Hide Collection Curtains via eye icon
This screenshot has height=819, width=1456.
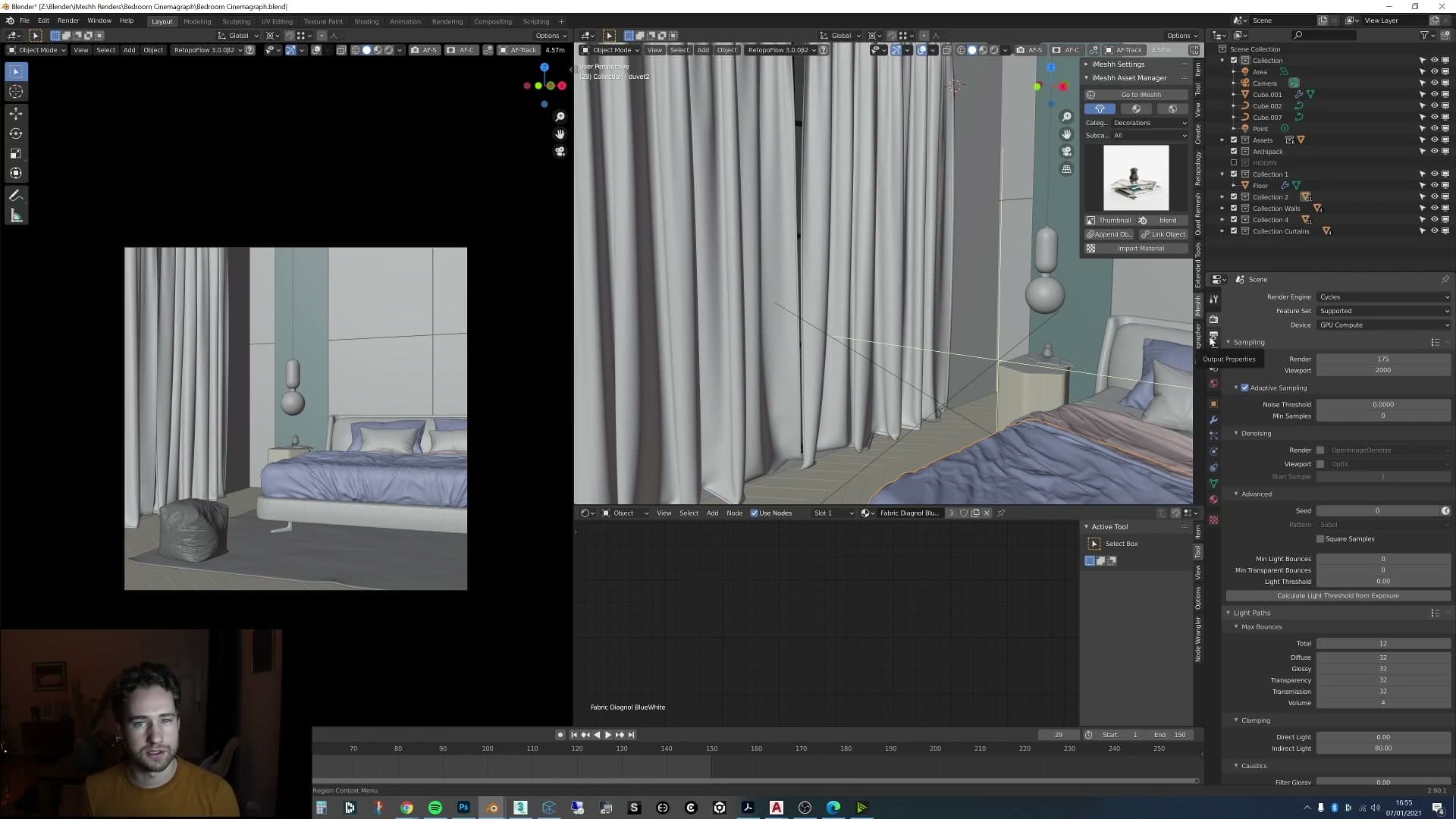[1434, 231]
